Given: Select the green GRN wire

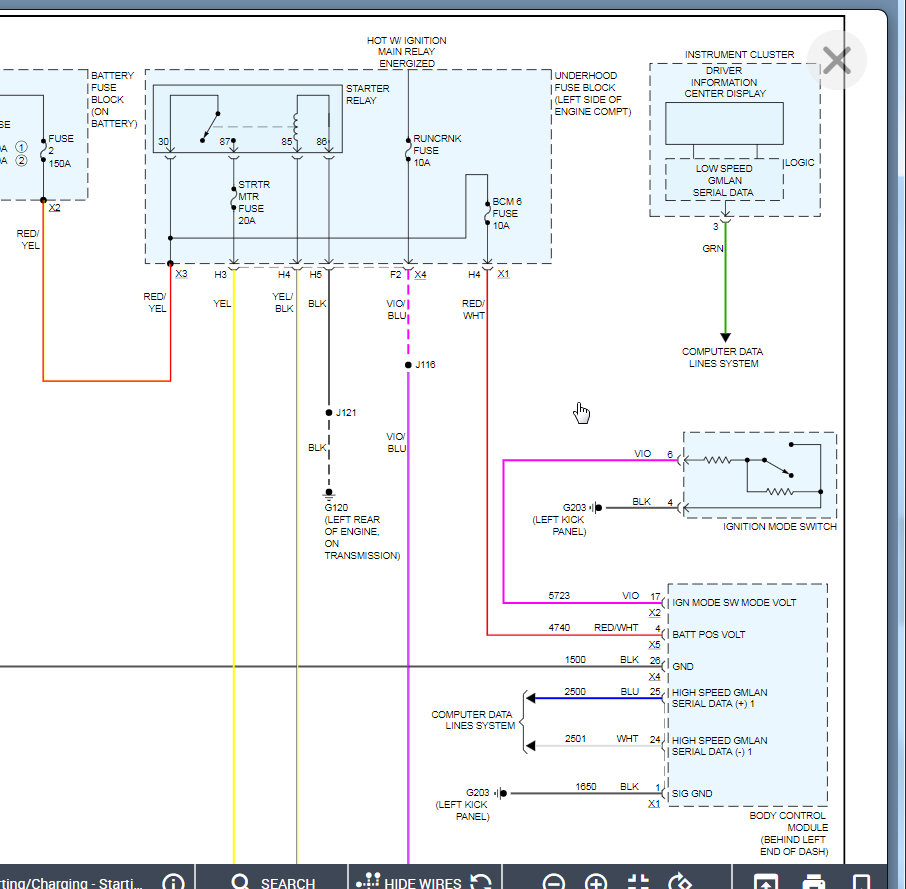Looking at the screenshot, I should click(x=726, y=277).
